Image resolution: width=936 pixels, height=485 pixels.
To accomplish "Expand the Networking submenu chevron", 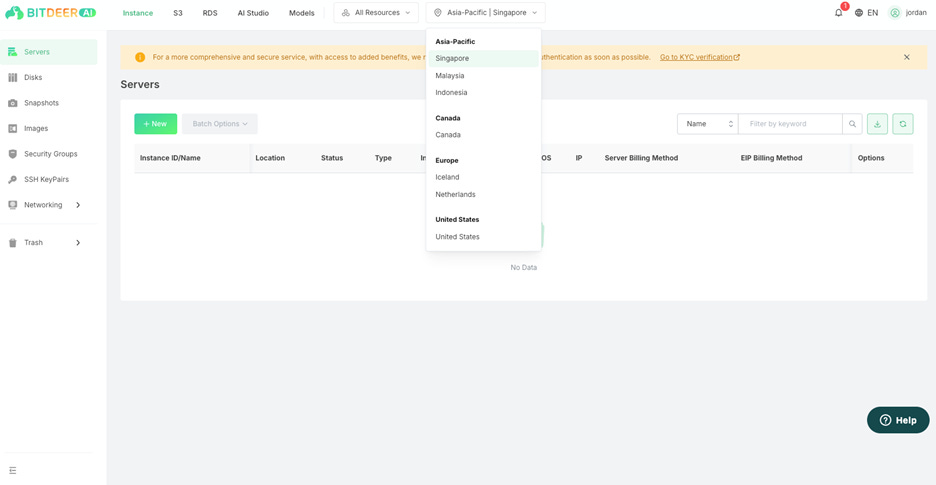I will coord(78,205).
